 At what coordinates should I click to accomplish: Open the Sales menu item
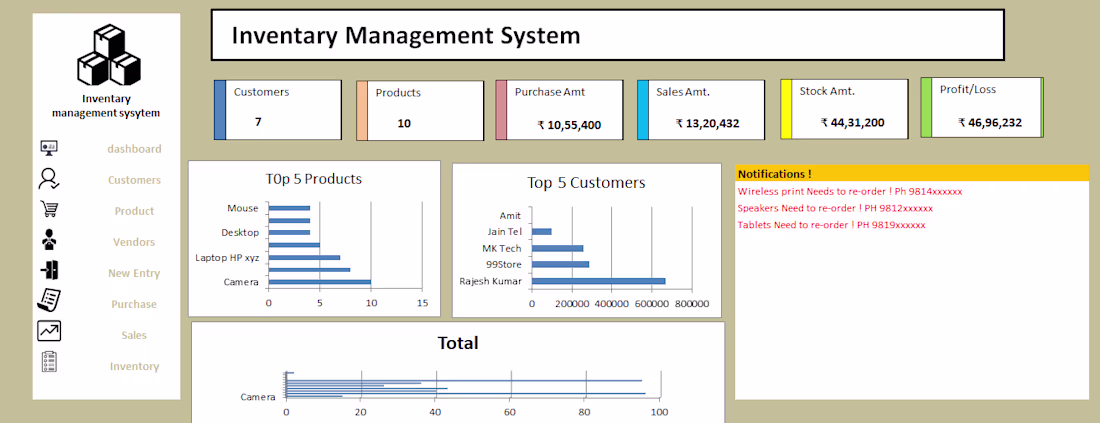[134, 335]
